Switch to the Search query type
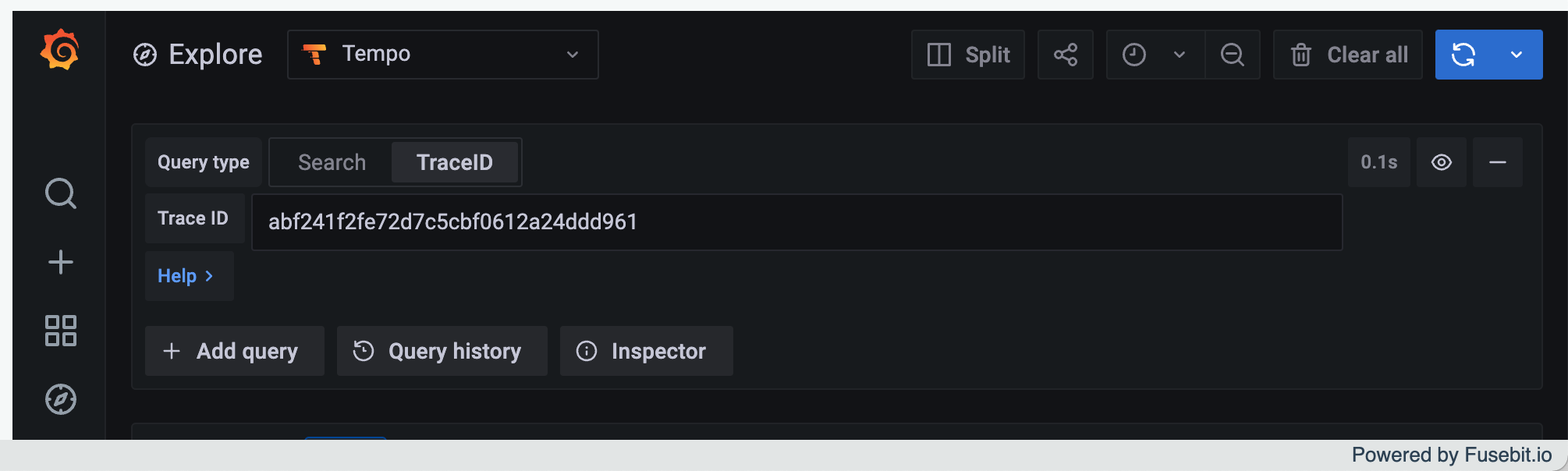 tap(332, 162)
